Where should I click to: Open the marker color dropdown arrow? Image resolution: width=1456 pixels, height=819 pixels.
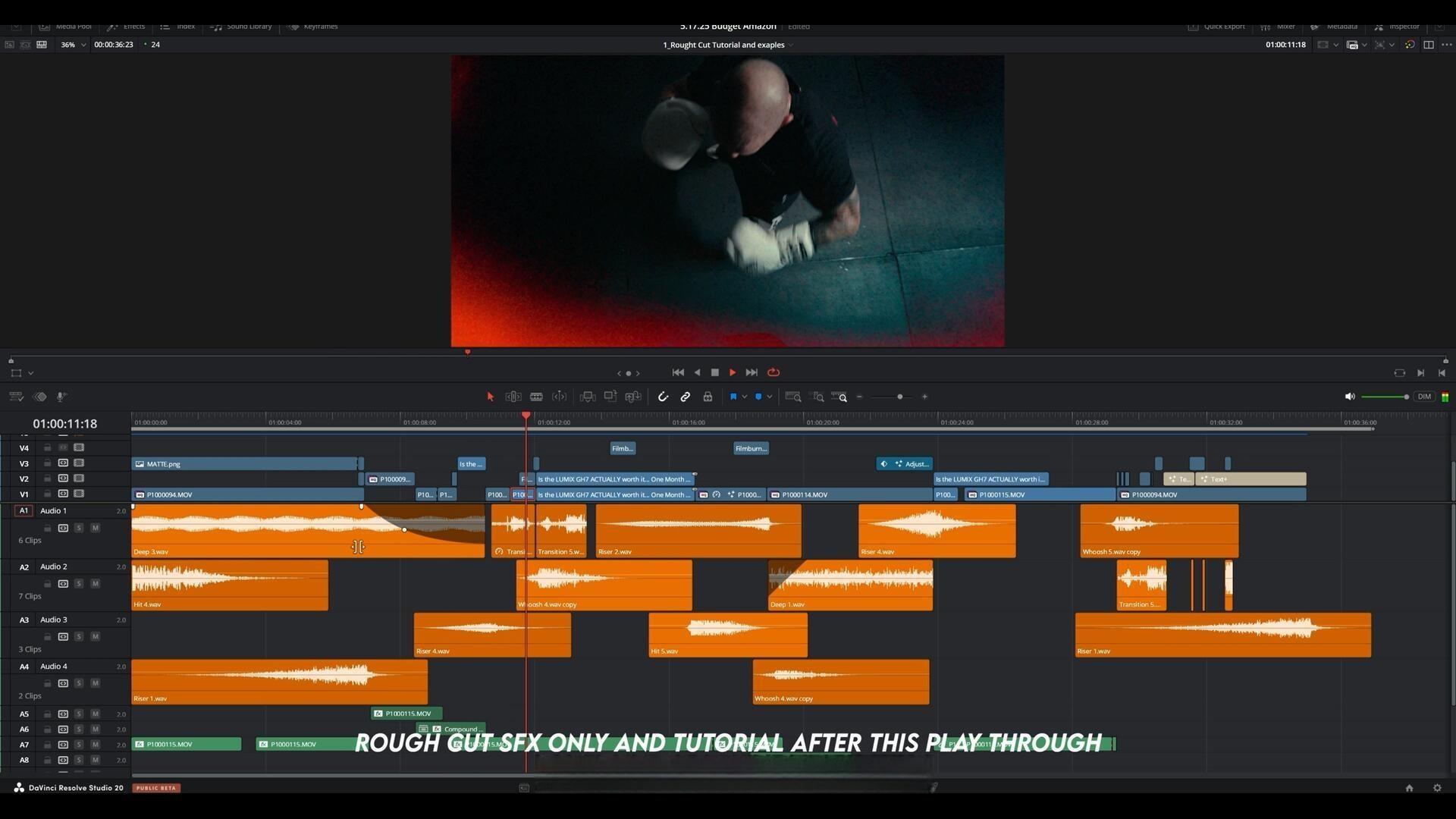(769, 397)
